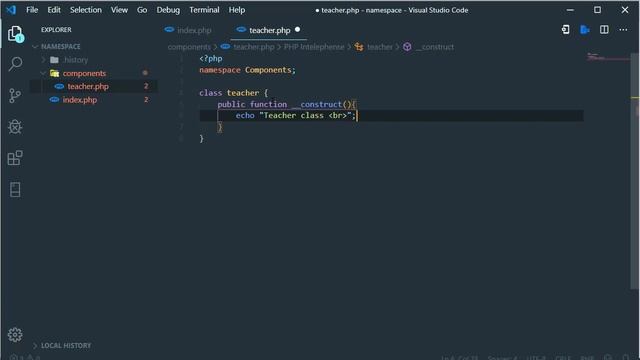Click the PHP icon beside teacher.php in explorer
This screenshot has width=640, height=360.
point(59,87)
